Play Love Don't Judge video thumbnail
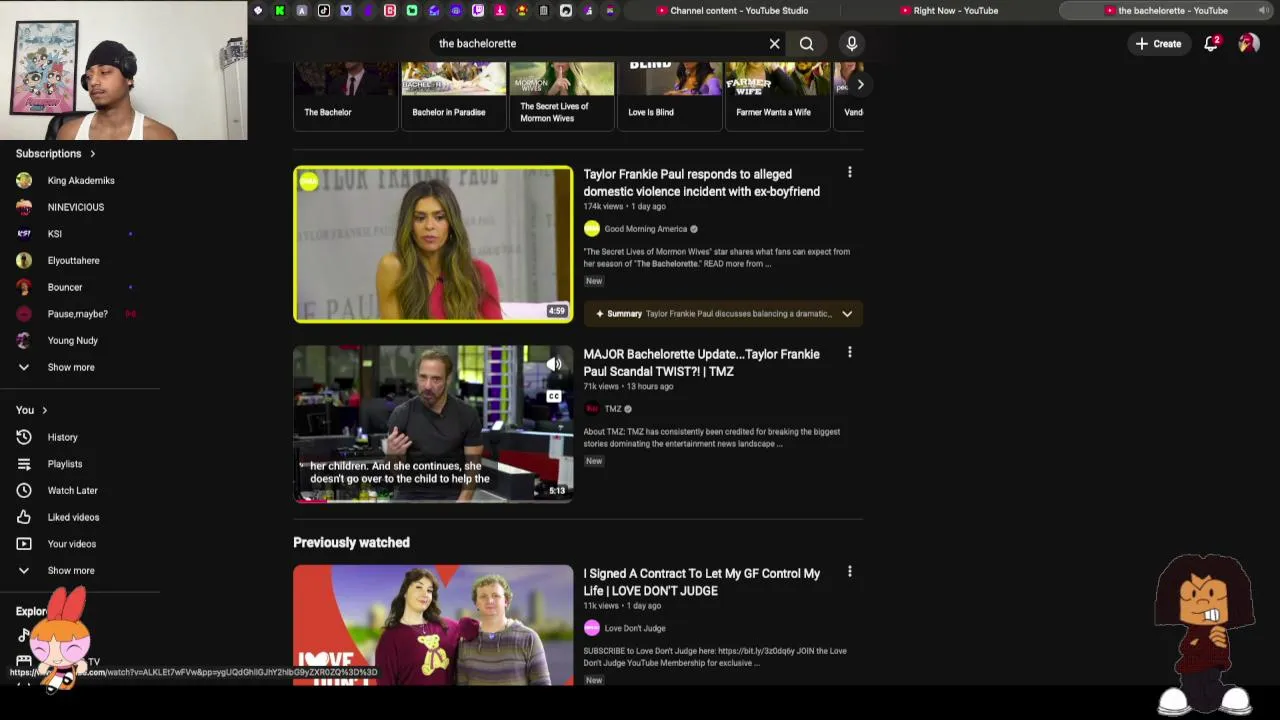 click(x=433, y=625)
